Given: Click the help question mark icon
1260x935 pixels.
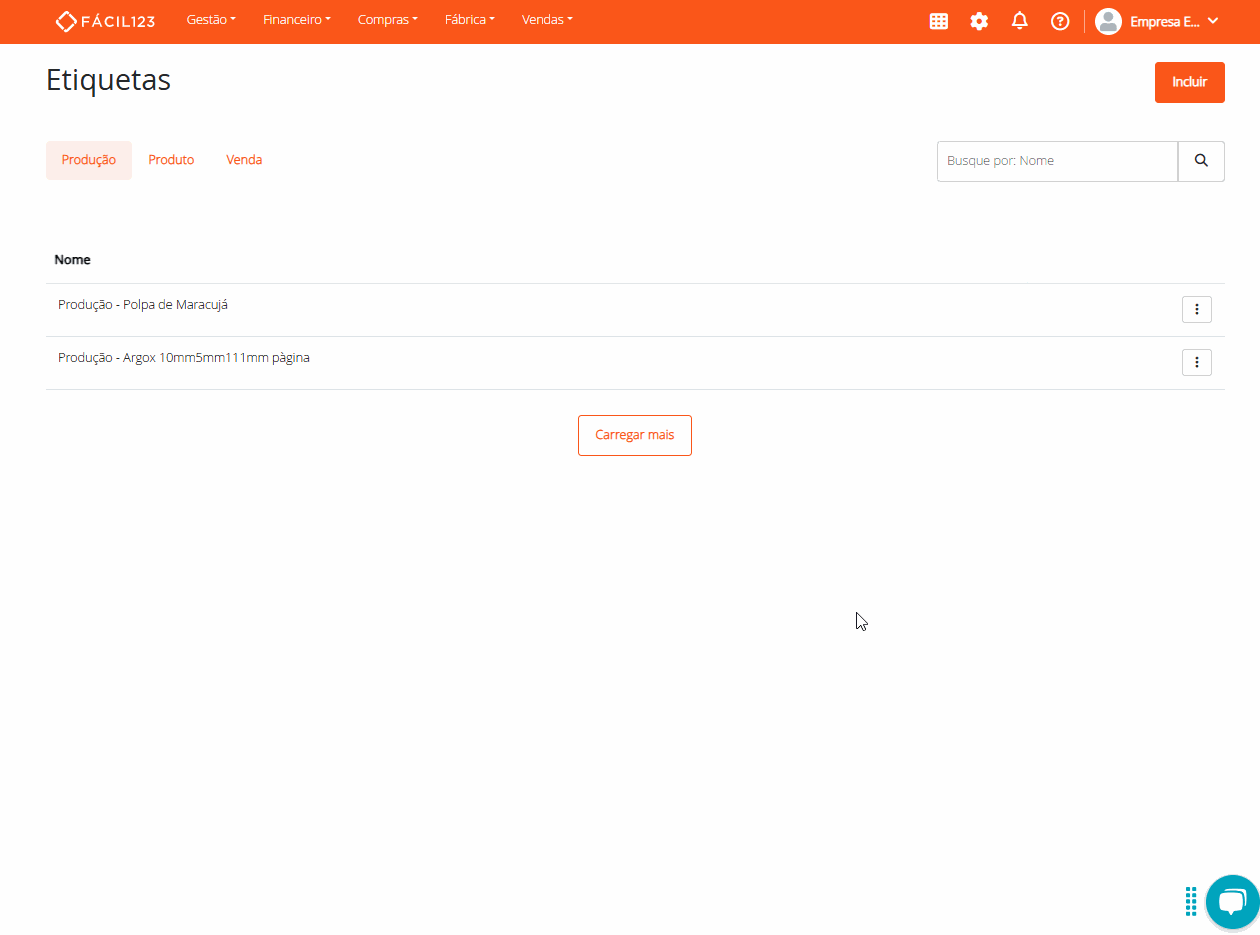Looking at the screenshot, I should (1060, 21).
